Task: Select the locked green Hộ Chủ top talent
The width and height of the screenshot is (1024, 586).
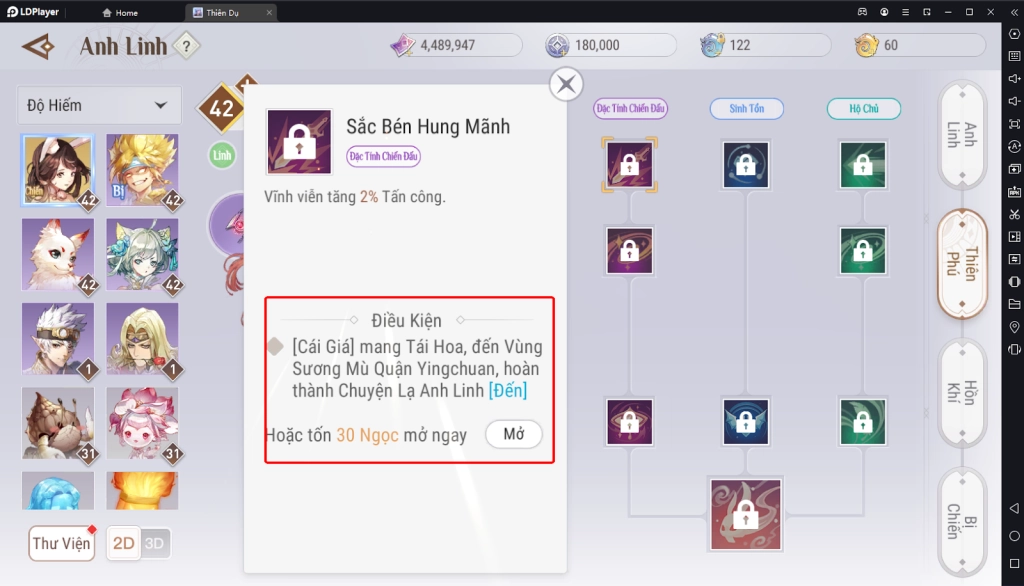Action: [x=863, y=165]
